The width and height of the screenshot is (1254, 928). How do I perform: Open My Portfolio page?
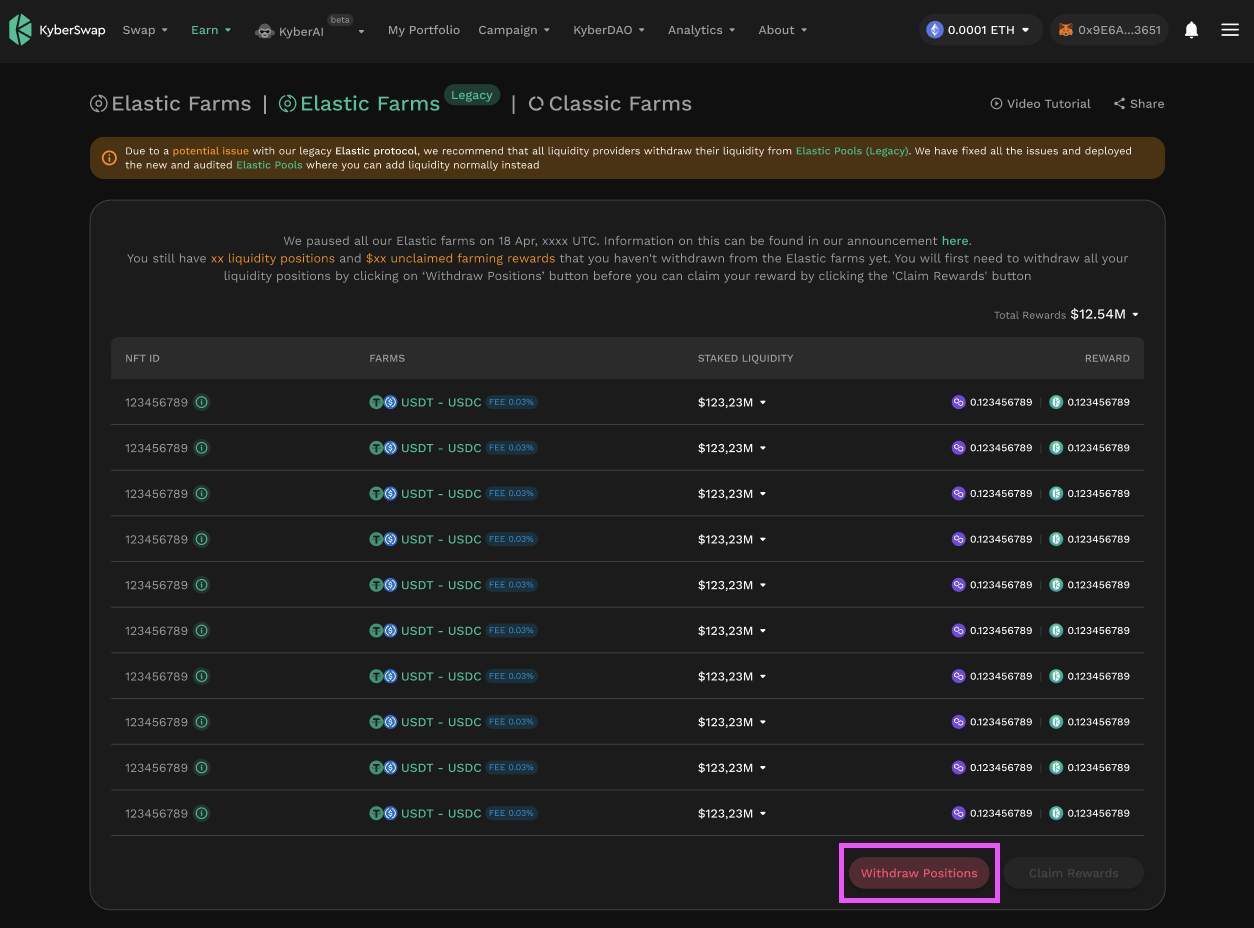tap(424, 30)
